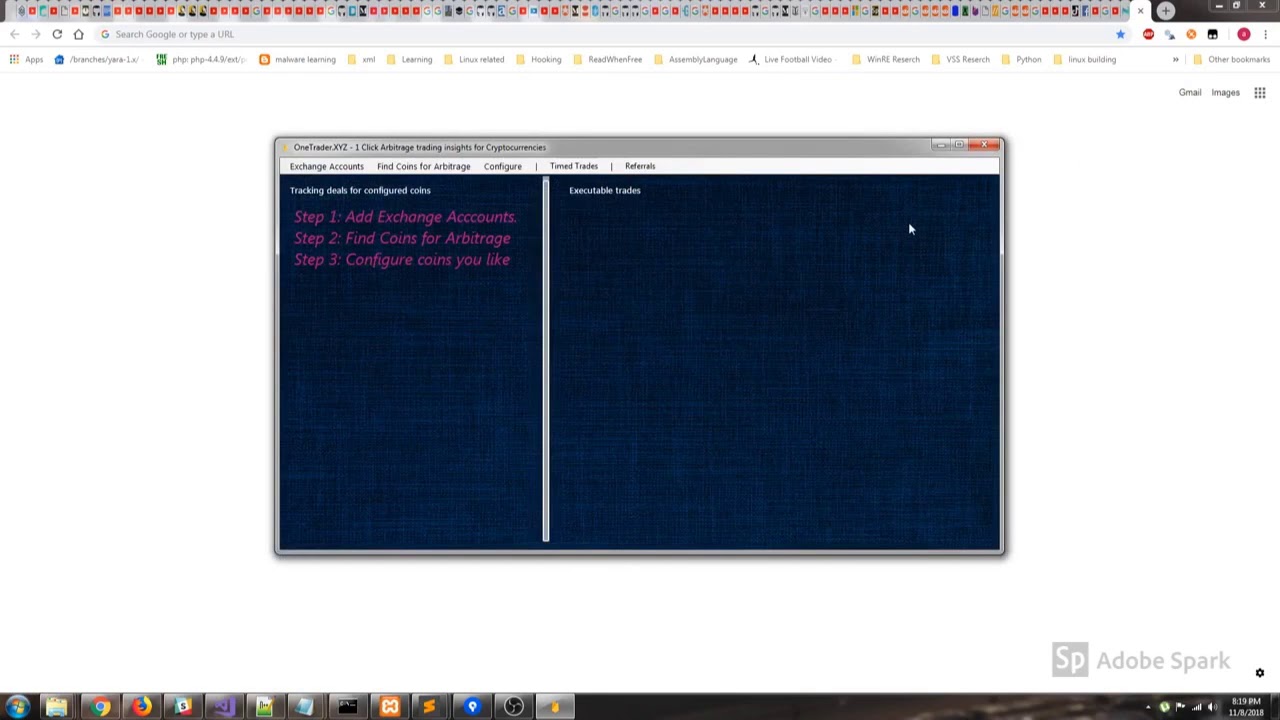The image size is (1280, 720).
Task: Open Find Coins for Arbitrage menu
Action: coord(423,166)
